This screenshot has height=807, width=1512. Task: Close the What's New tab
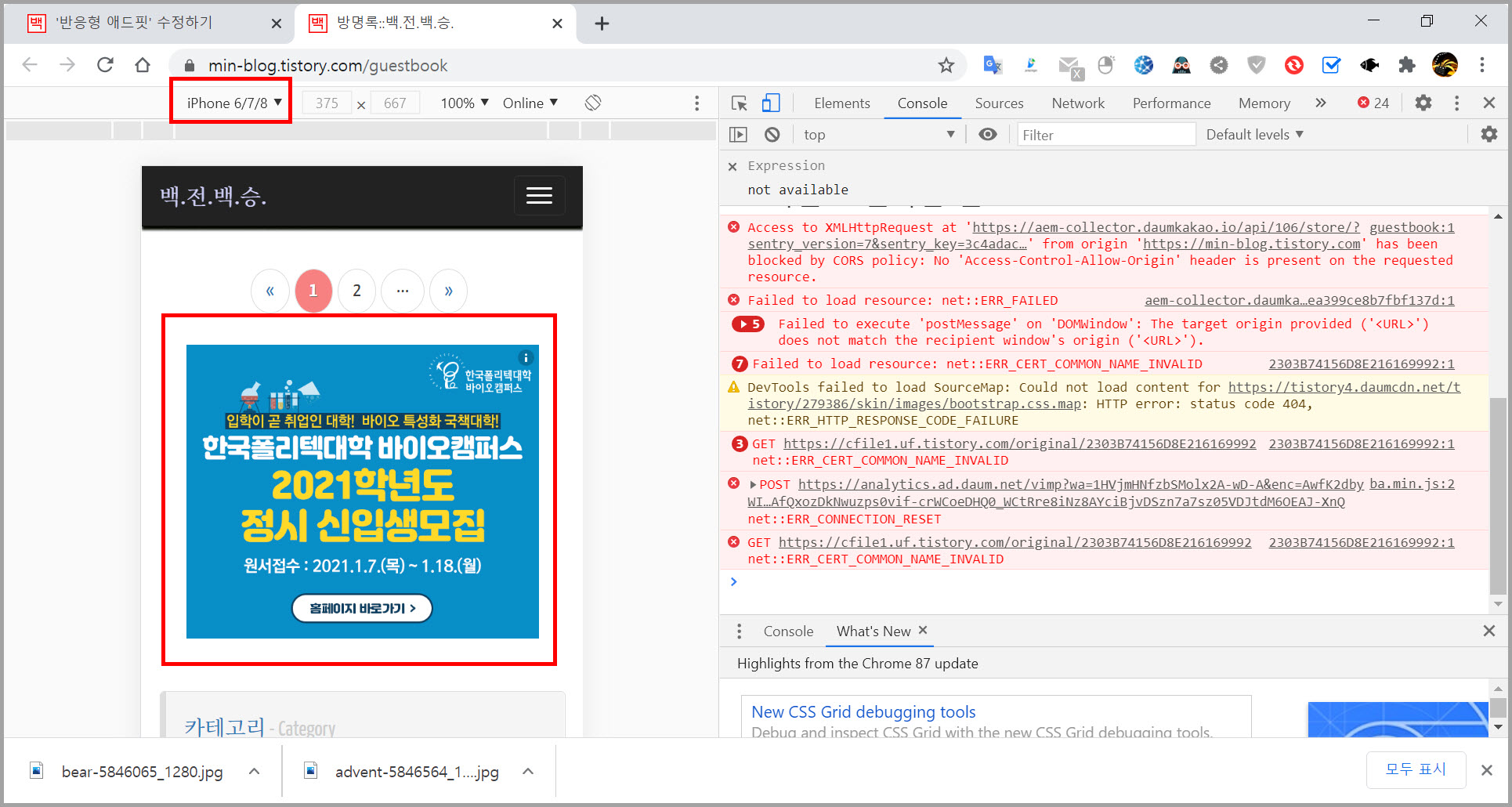click(923, 630)
